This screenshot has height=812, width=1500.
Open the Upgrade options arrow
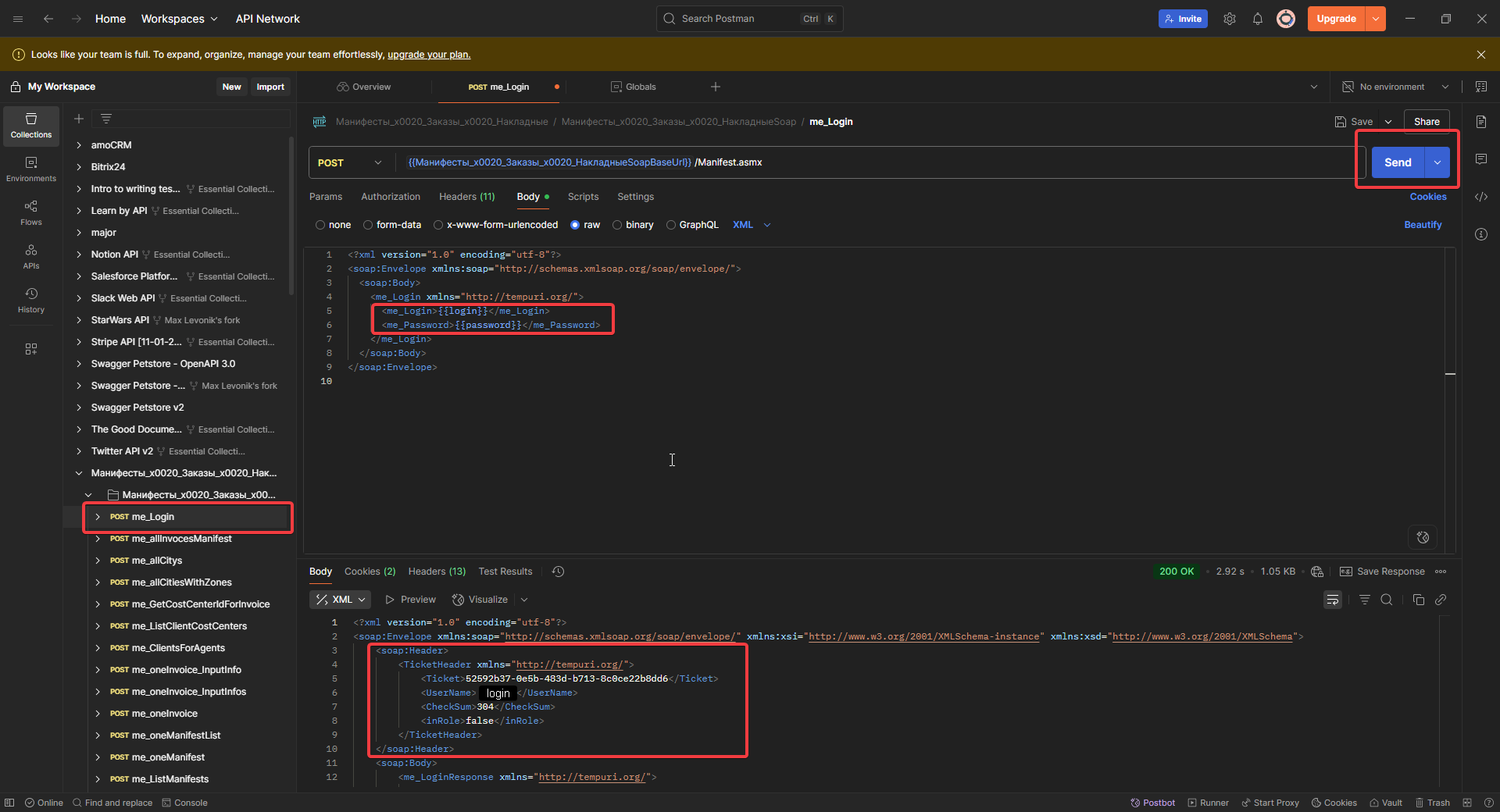(x=1376, y=19)
